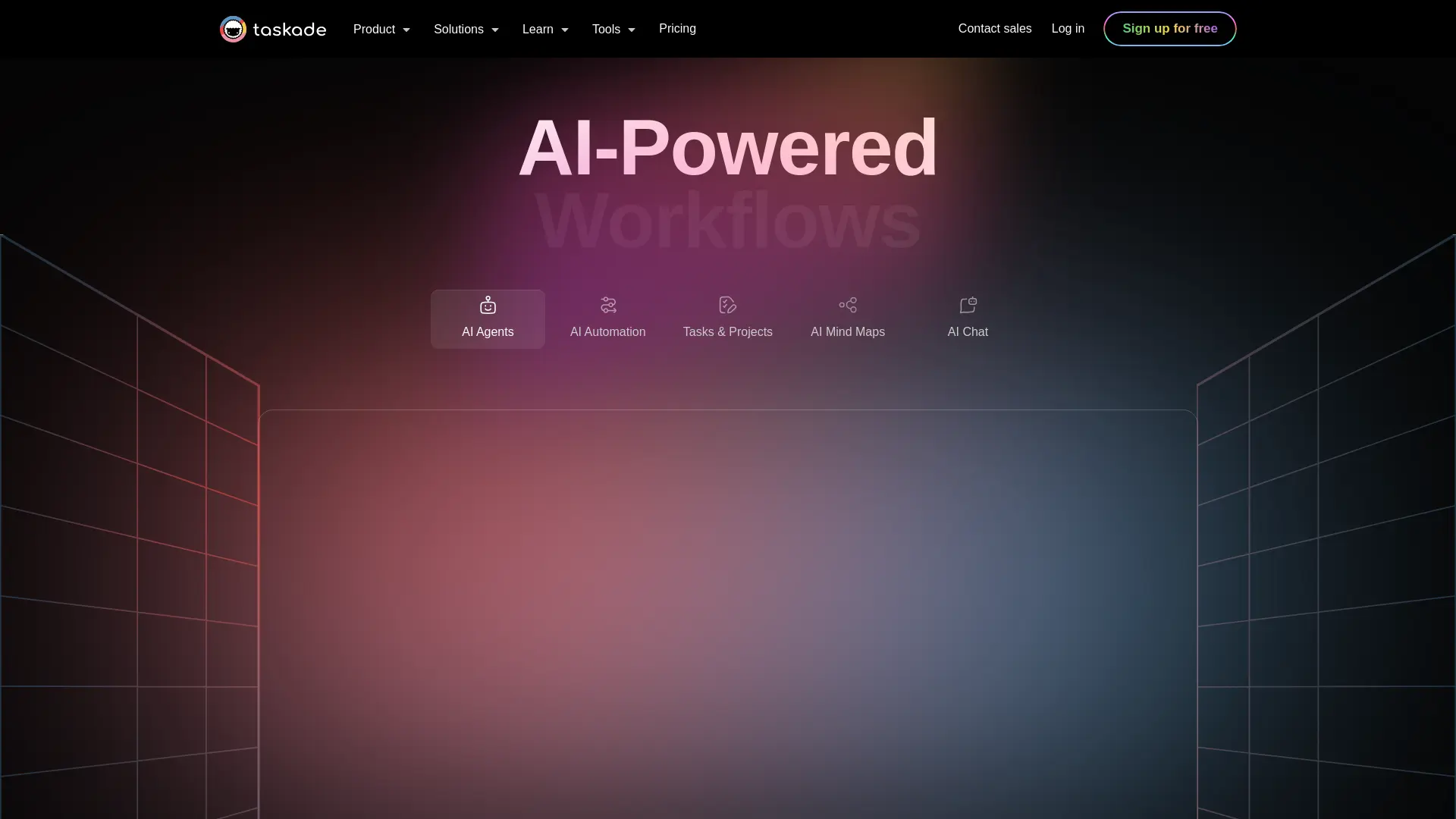Switch to the AI Mind Maps tab

pyautogui.click(x=848, y=318)
